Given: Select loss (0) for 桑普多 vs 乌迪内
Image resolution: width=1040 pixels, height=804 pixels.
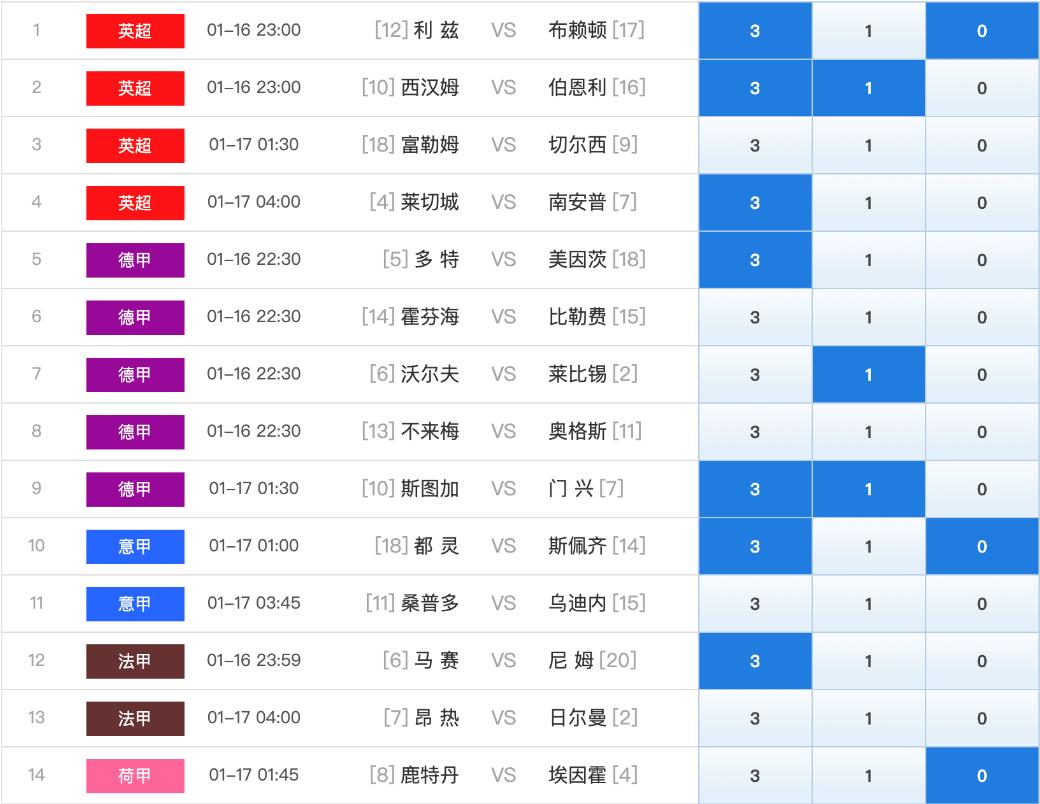Looking at the screenshot, I should 982,604.
